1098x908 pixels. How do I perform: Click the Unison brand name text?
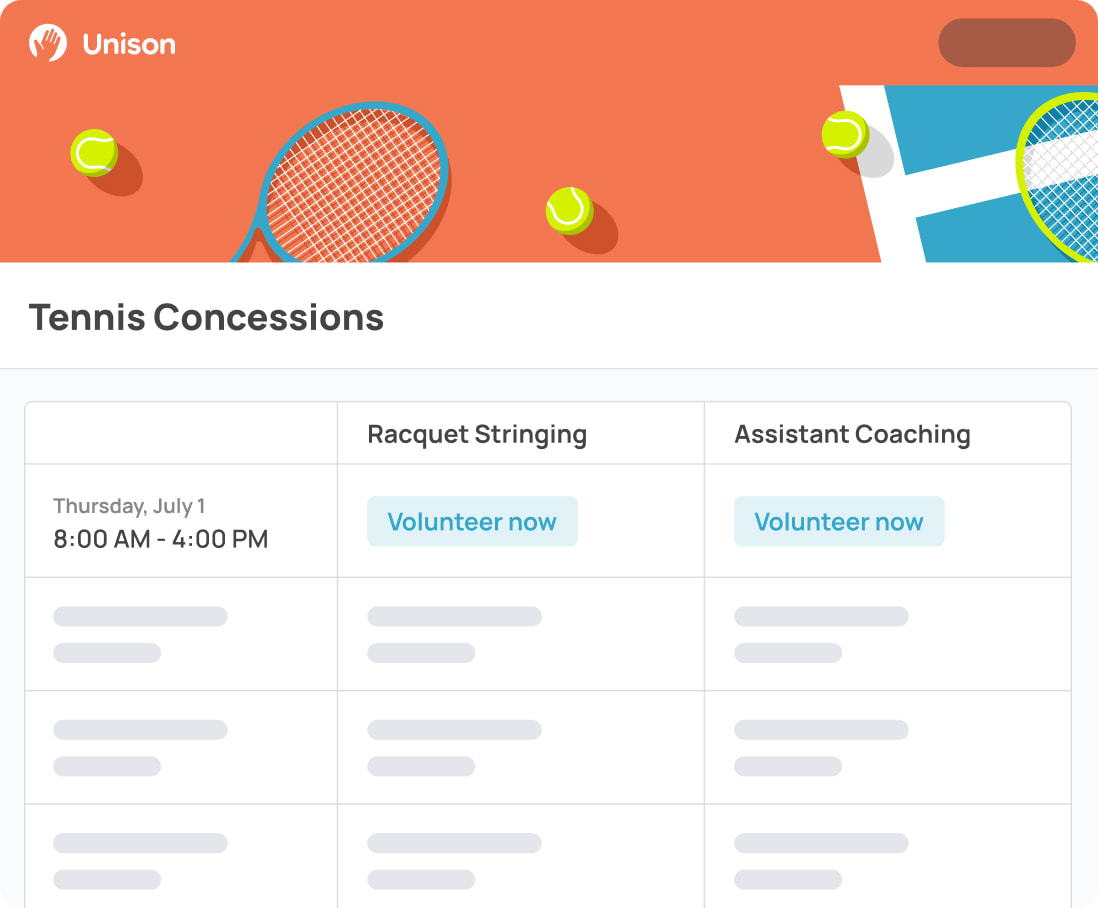[129, 44]
